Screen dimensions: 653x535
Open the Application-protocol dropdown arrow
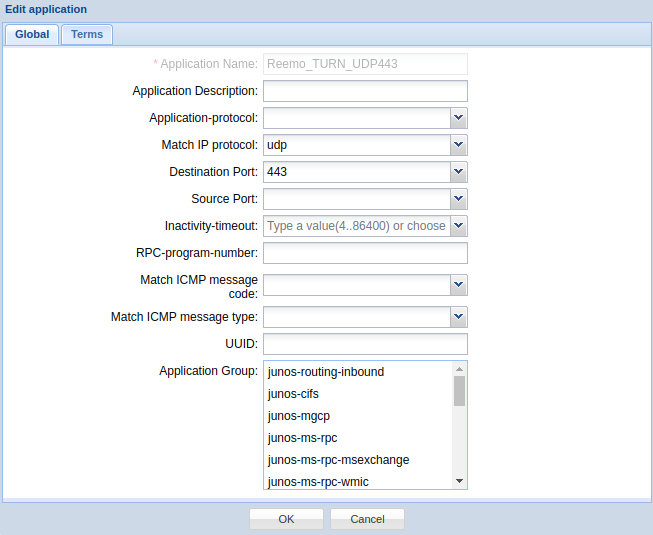[x=458, y=118]
